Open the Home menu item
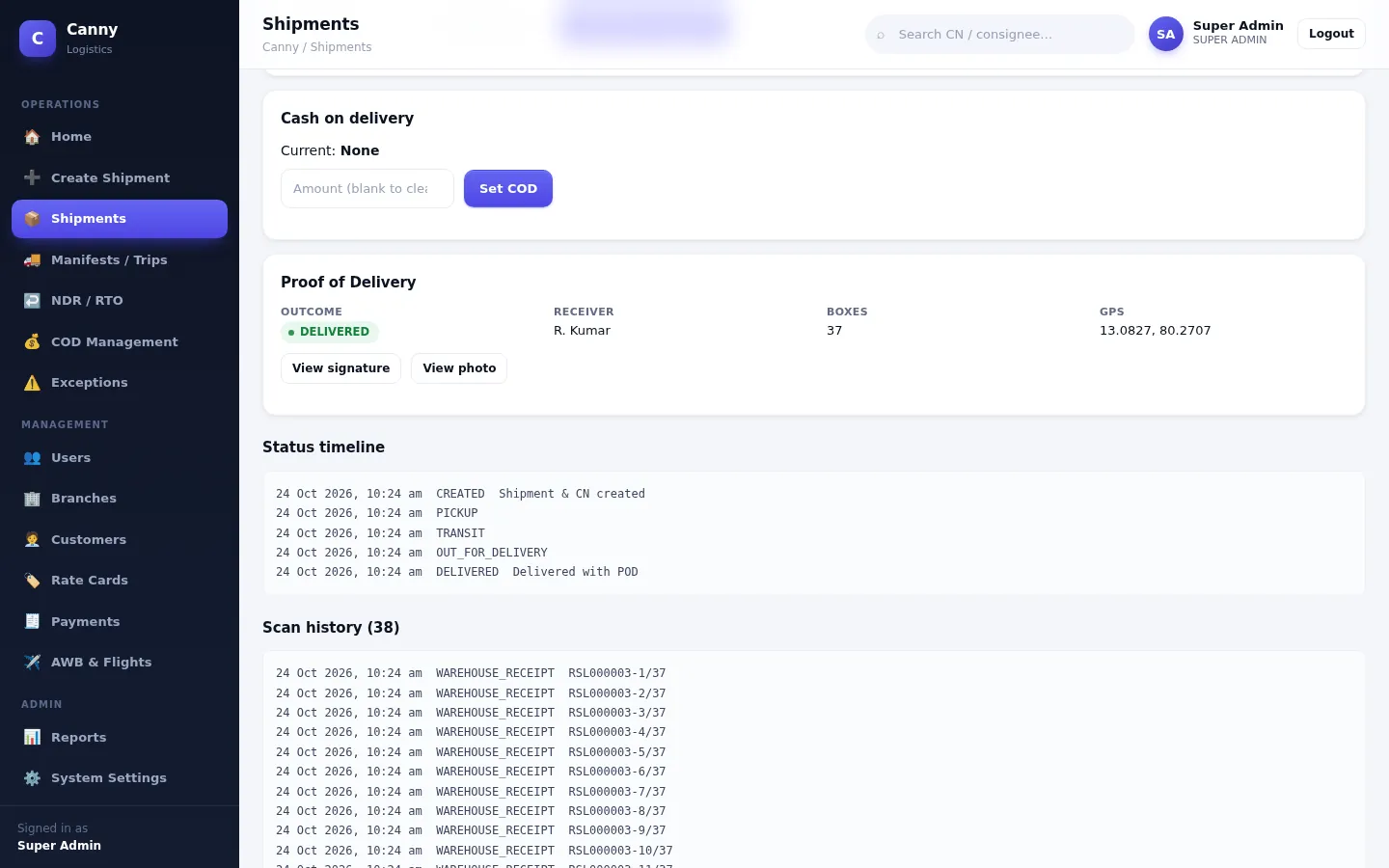The height and width of the screenshot is (868, 1389). pos(120,137)
